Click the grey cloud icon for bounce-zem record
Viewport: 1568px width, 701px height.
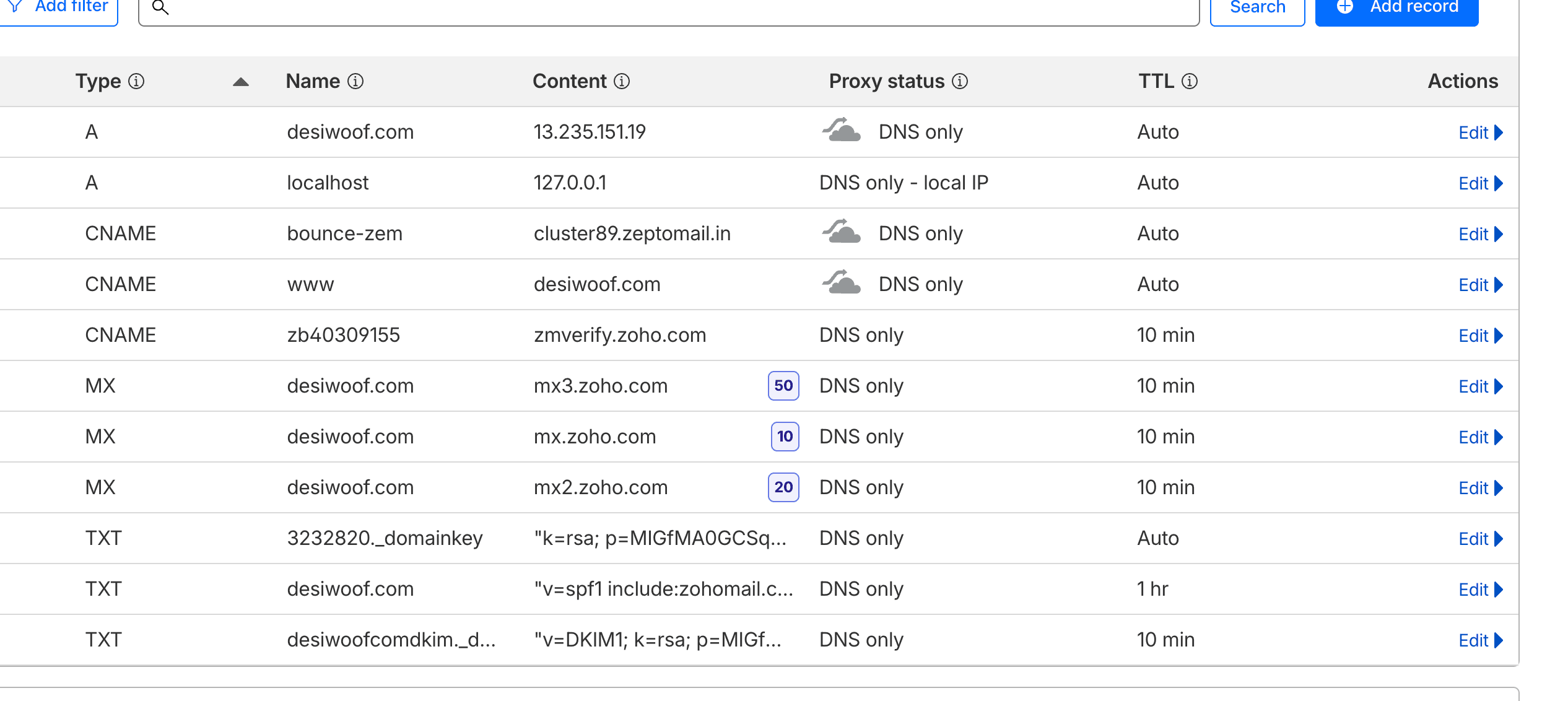[842, 232]
